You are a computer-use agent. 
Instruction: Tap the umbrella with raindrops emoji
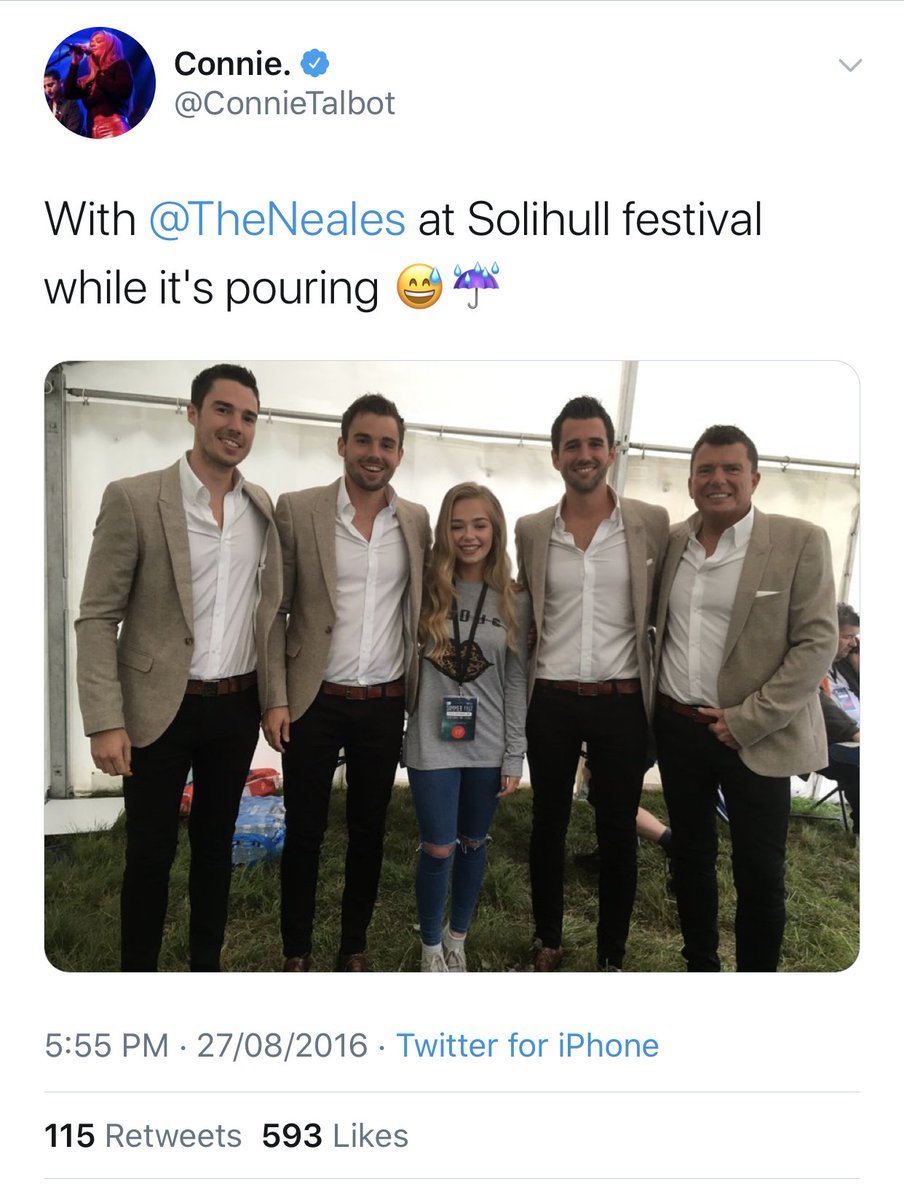[x=476, y=290]
